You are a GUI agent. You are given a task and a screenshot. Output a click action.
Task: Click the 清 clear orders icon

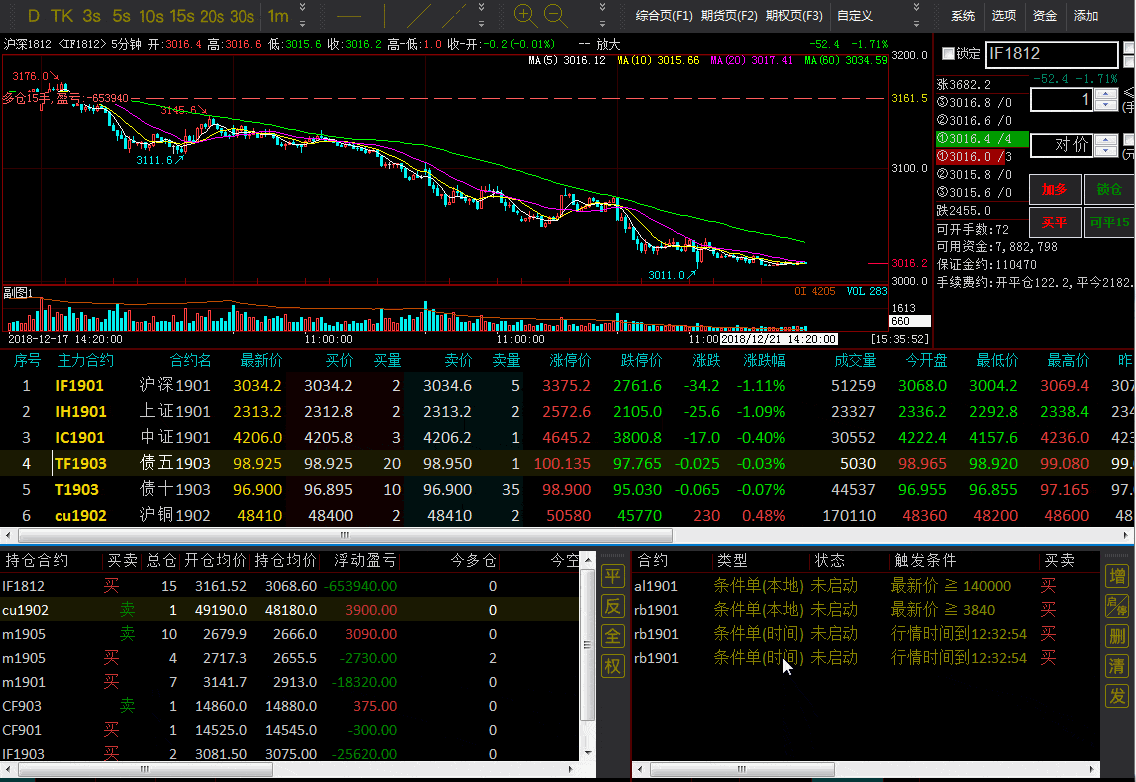point(1117,666)
